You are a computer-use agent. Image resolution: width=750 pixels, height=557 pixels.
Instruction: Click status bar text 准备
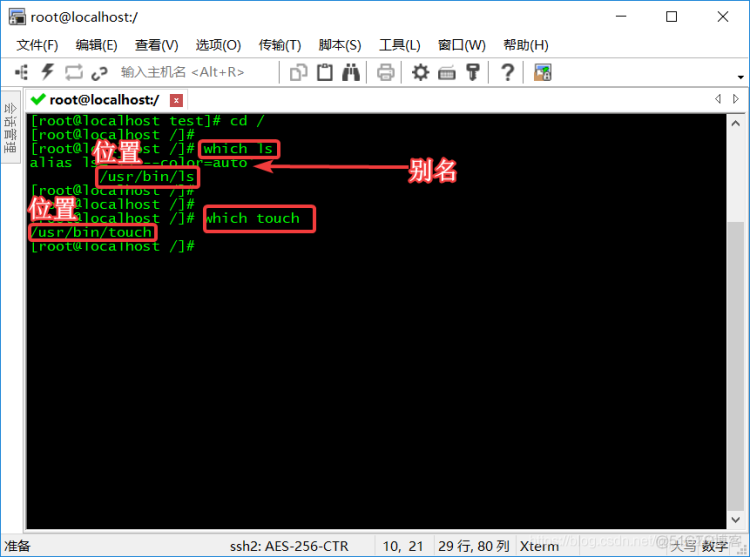(x=17, y=546)
